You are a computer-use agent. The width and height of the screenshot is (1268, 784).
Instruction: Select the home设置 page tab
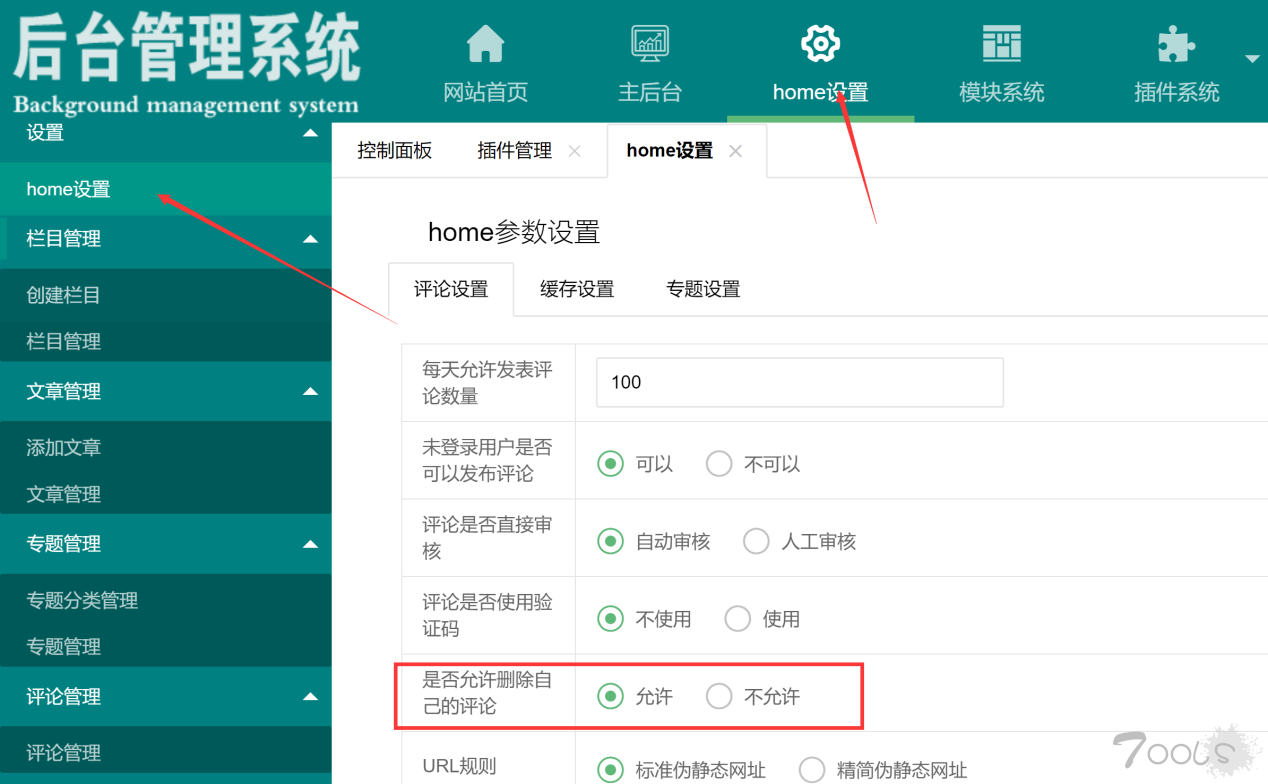click(x=669, y=151)
